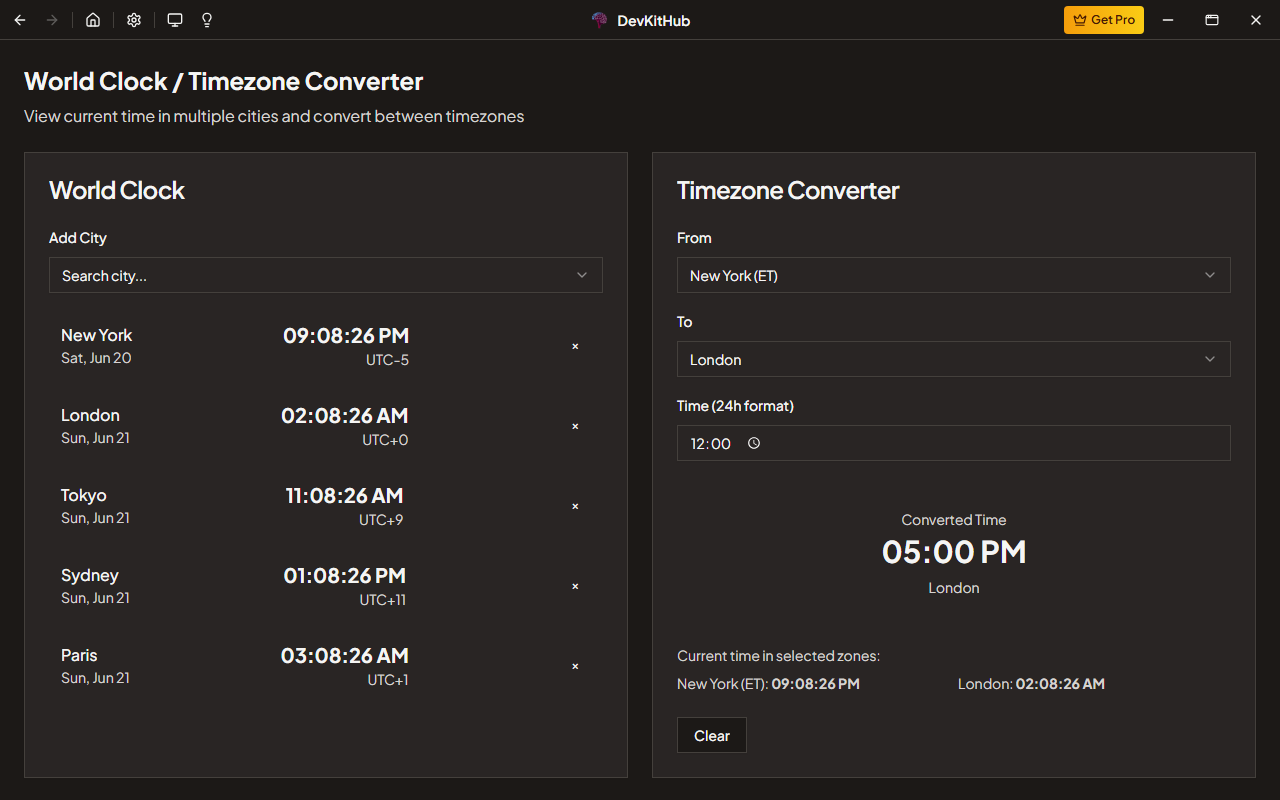Open the Home page icon
The image size is (1280, 800).
[93, 20]
